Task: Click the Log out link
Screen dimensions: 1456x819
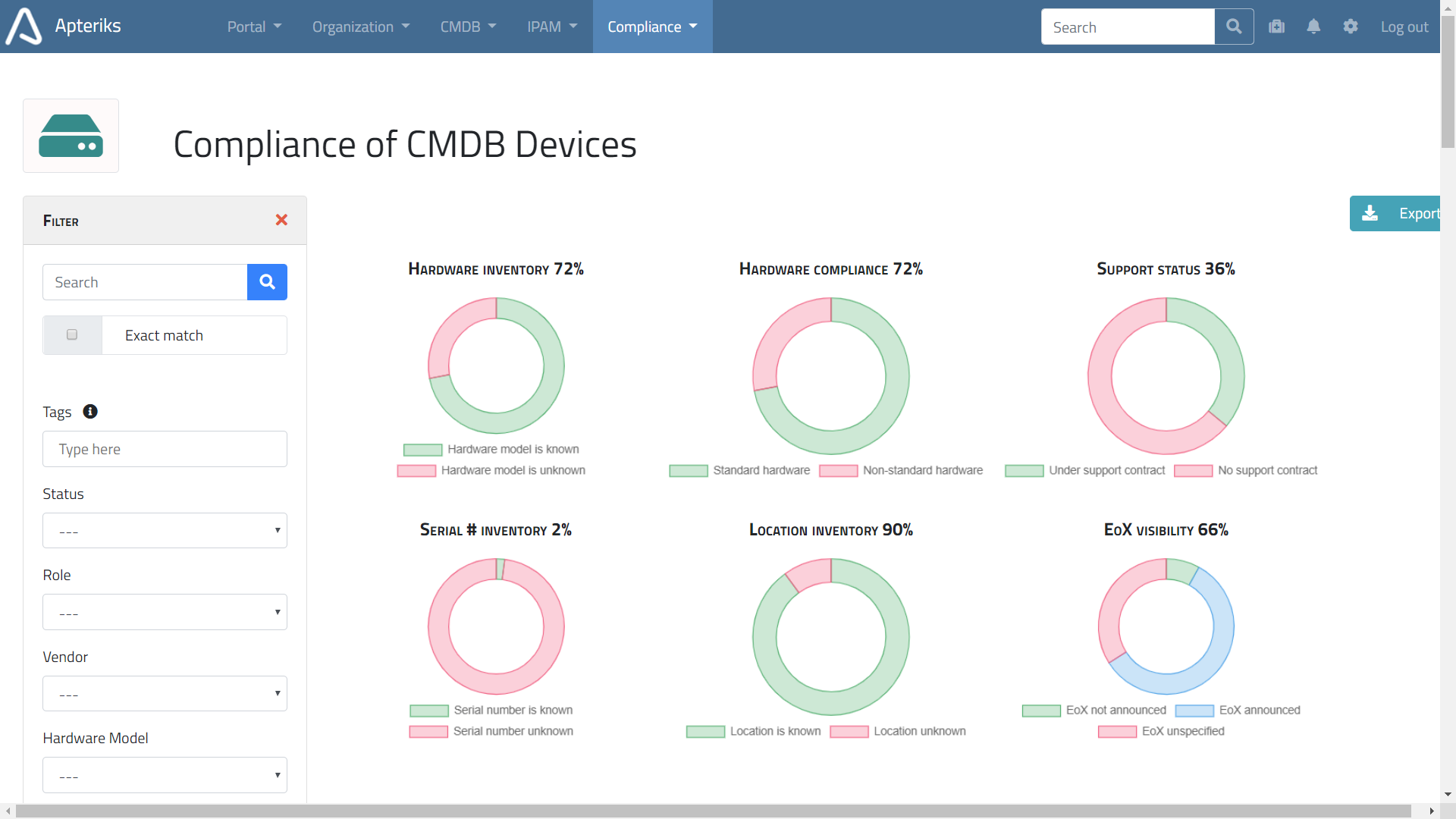Action: tap(1404, 27)
